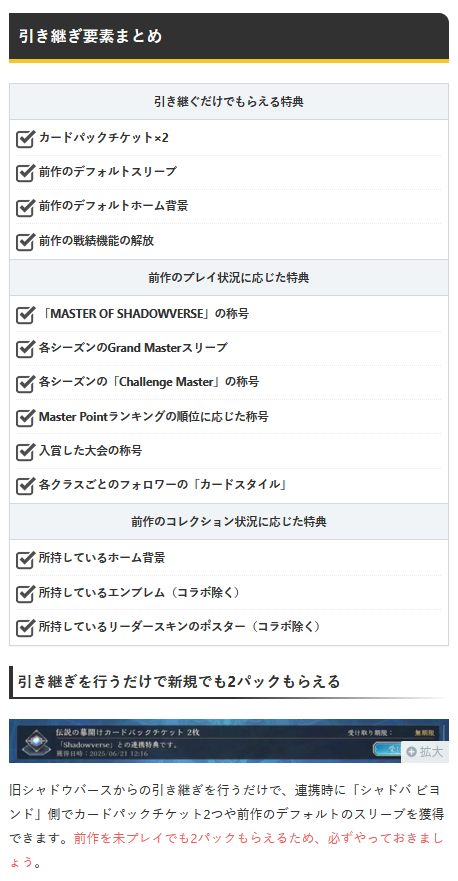
Task: Click the 拡大 enlarge button on image
Action: pos(425,752)
